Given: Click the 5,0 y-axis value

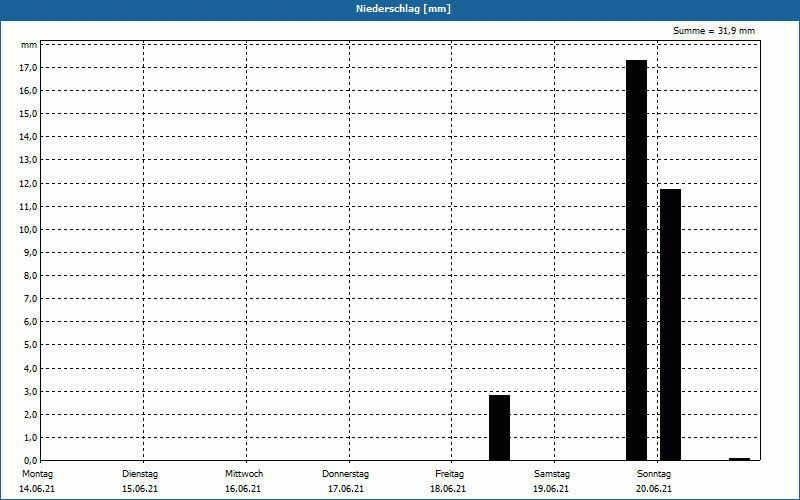Looking at the screenshot, I should [x=31, y=344].
